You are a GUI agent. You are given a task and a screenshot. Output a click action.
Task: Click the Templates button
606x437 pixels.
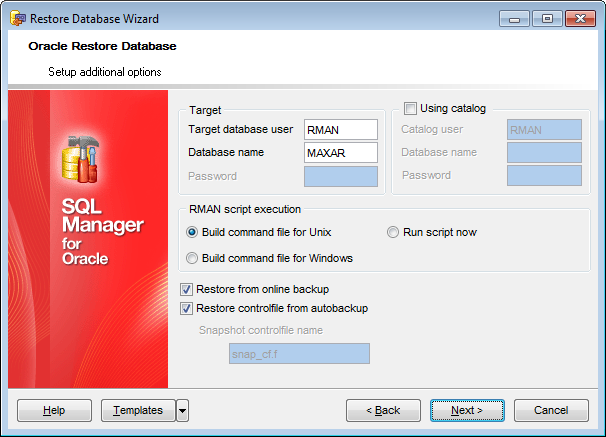click(x=138, y=410)
